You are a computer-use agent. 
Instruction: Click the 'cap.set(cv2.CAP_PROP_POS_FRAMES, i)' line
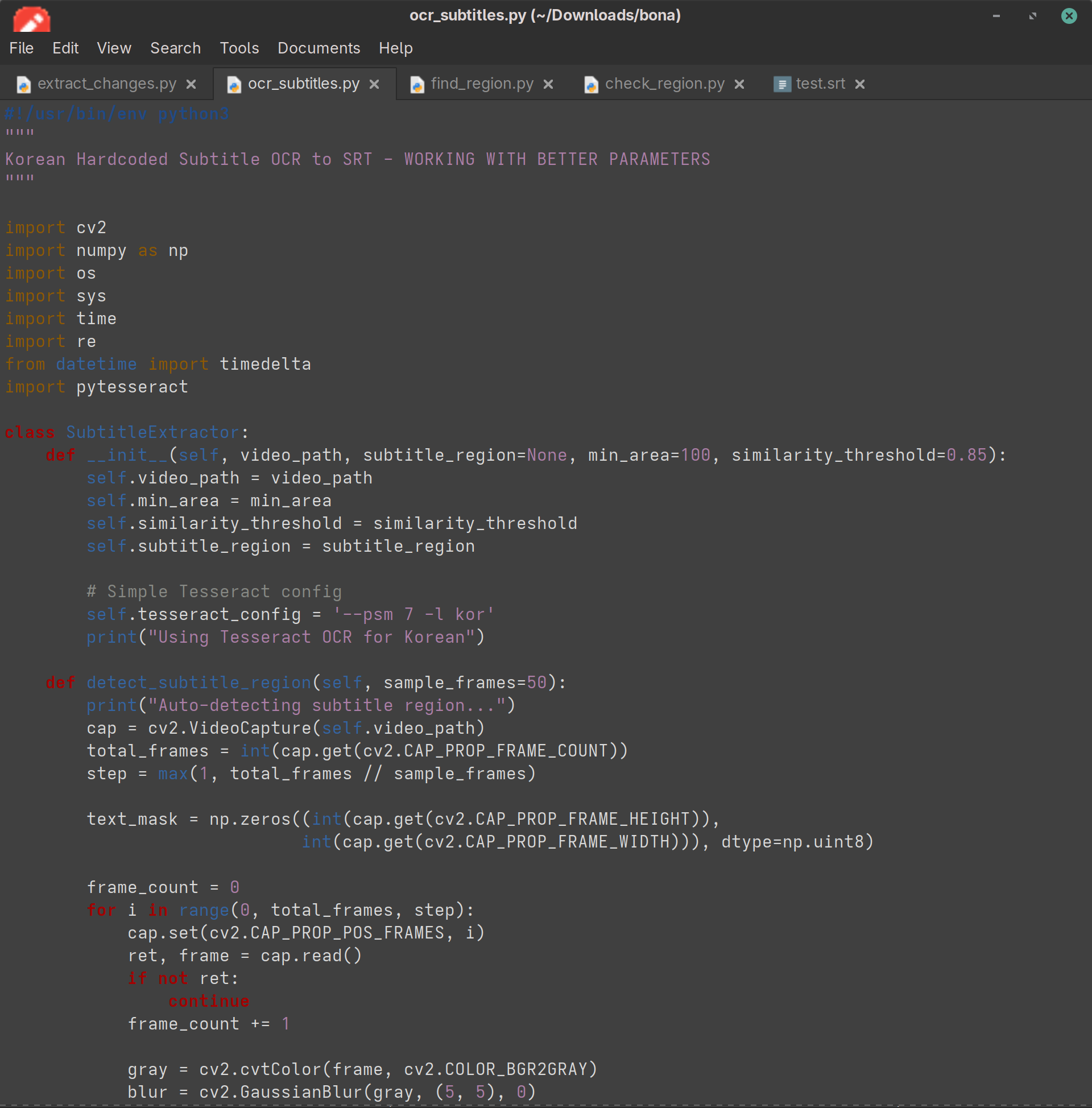[x=306, y=933]
